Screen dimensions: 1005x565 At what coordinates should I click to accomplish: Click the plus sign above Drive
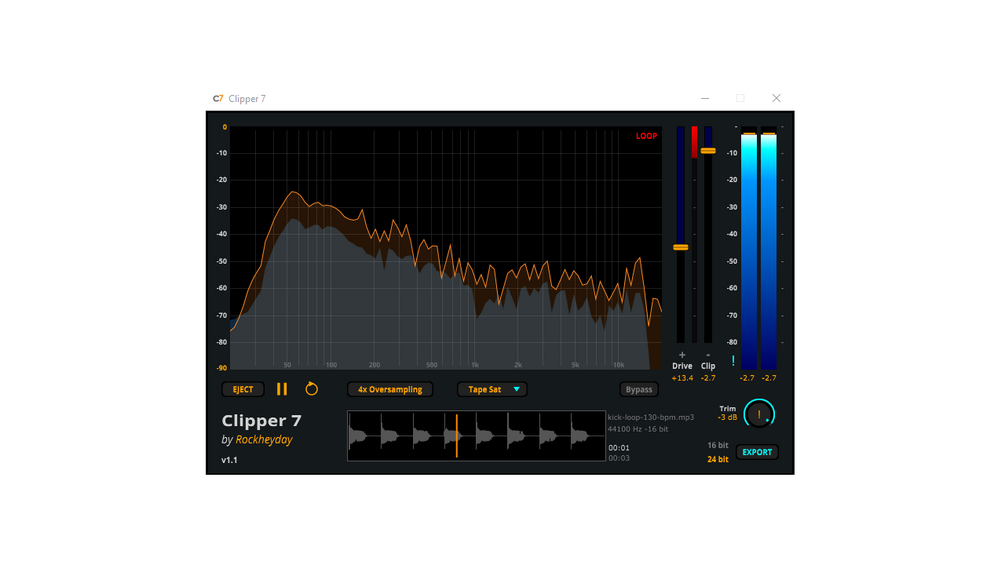(x=682, y=355)
